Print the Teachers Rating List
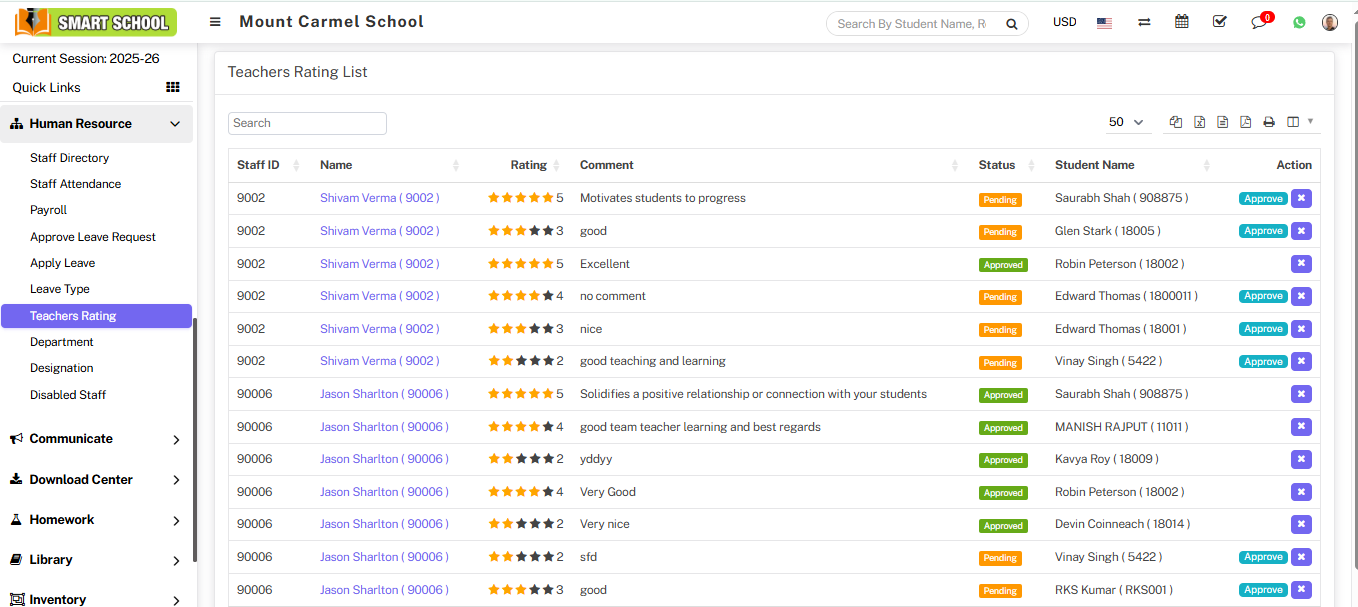The height and width of the screenshot is (607, 1358). pos(1268,121)
